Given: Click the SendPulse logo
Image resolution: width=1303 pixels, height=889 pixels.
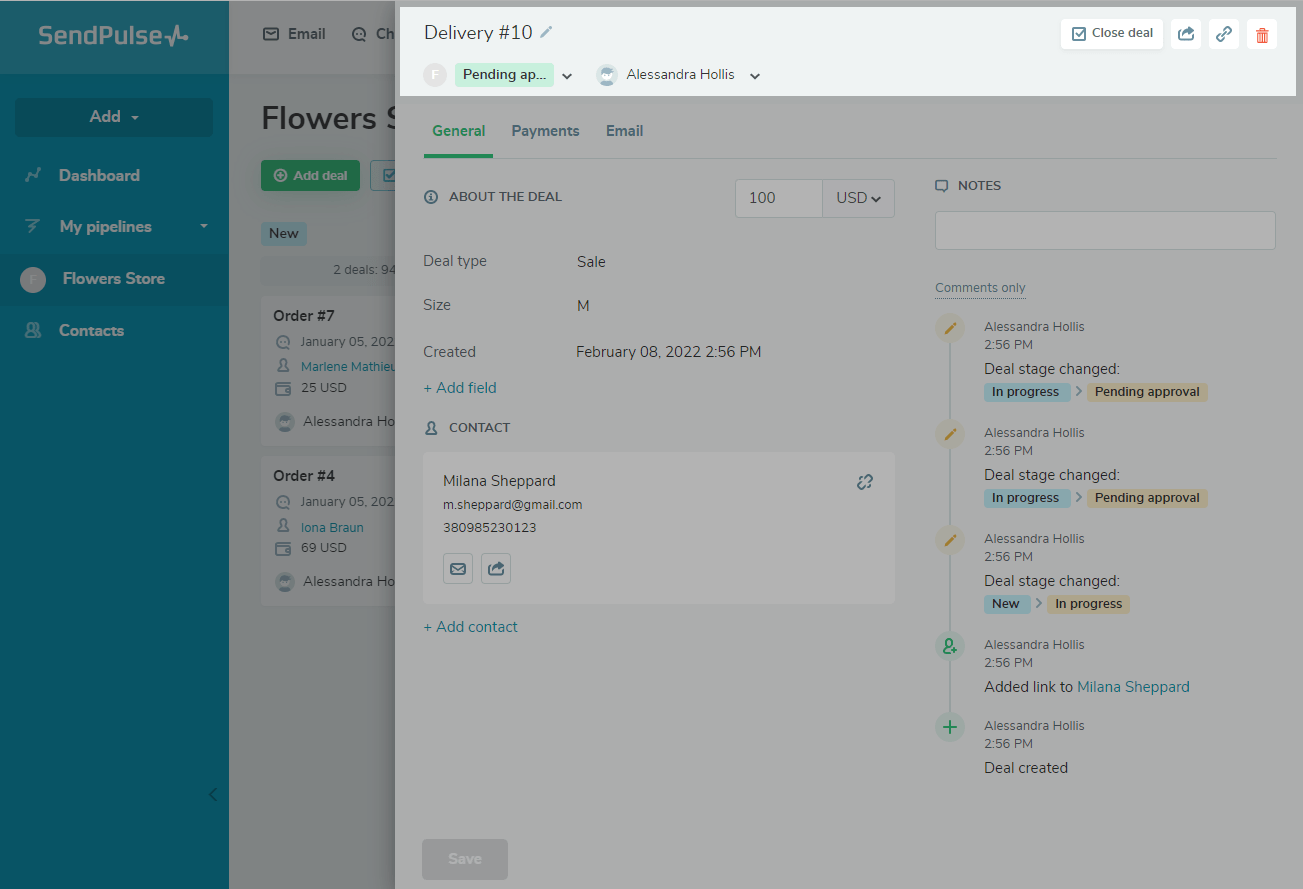Looking at the screenshot, I should [x=113, y=36].
